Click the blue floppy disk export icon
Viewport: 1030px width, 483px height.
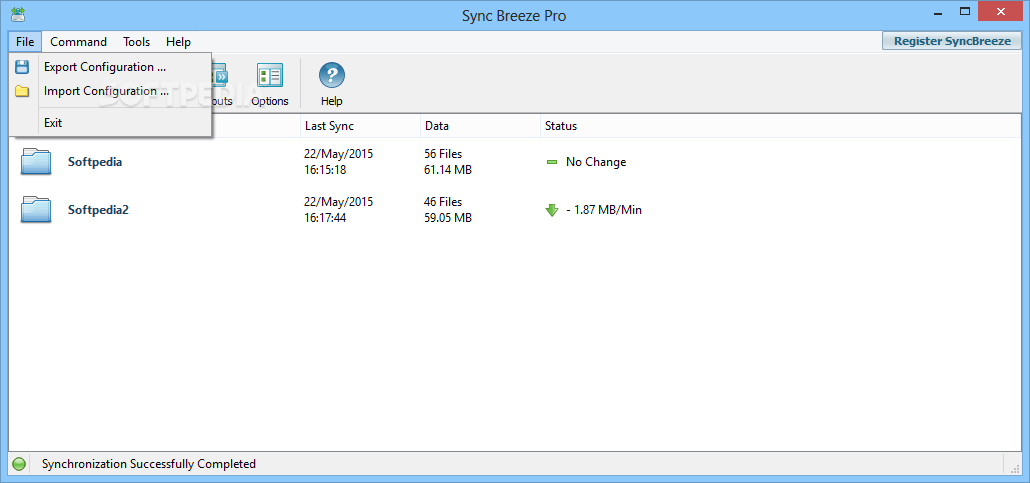coord(22,67)
